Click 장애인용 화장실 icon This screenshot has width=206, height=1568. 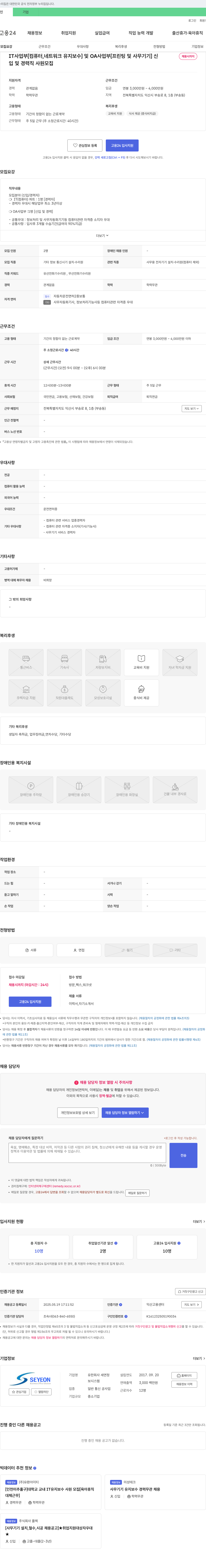click(127, 790)
